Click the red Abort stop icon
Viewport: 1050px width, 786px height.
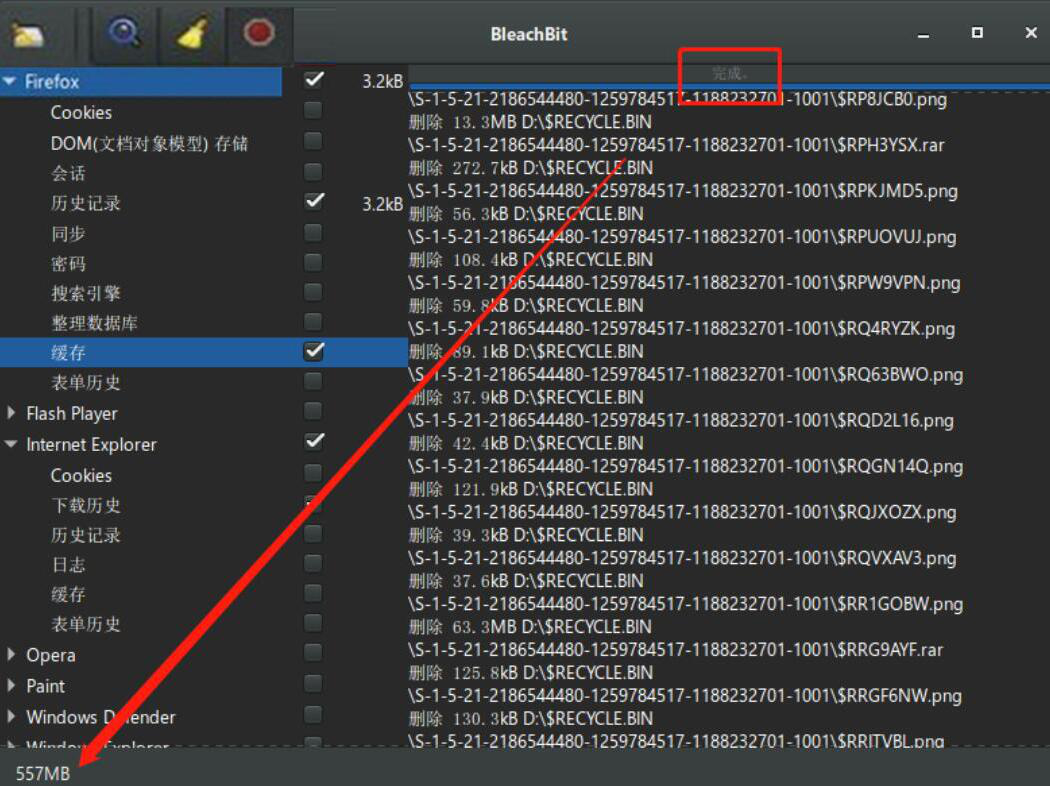(258, 31)
